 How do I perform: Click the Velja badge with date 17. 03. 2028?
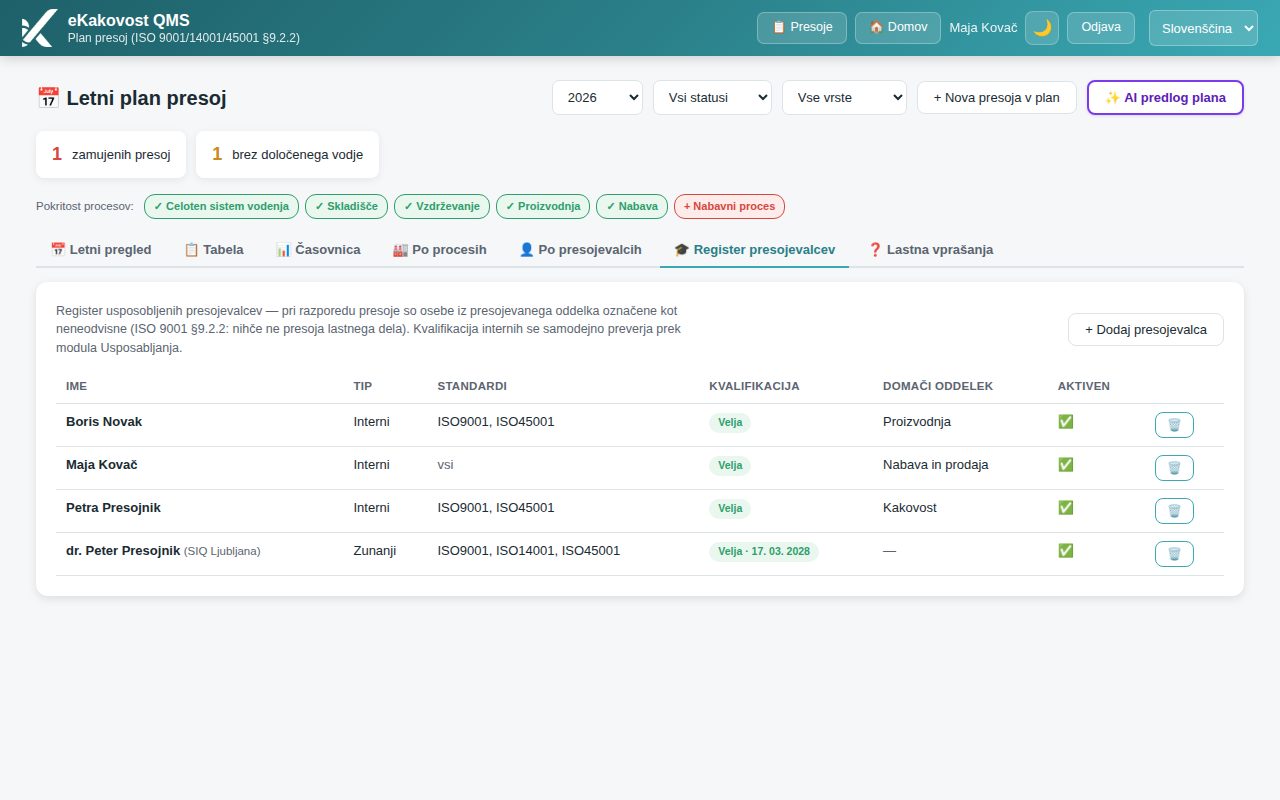click(x=764, y=551)
